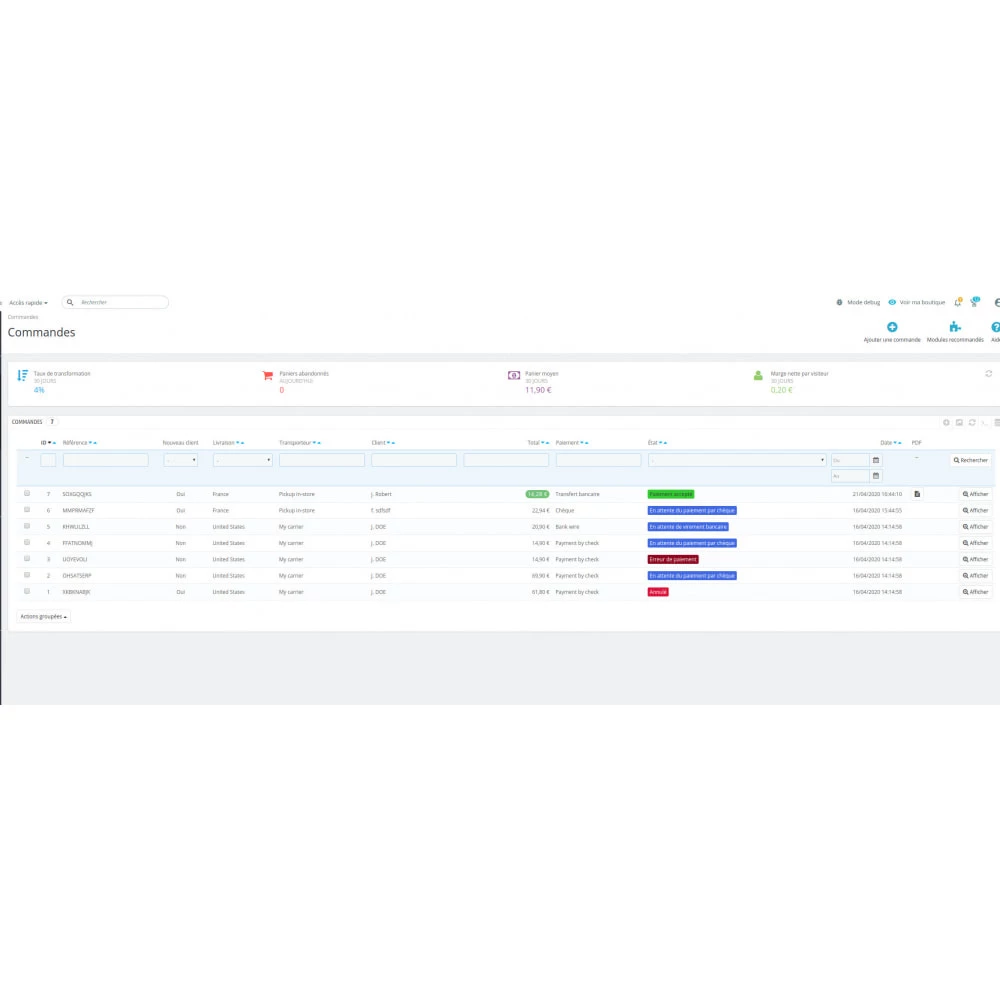1000x1000 pixels.
Task: Sort ID column descending arrow
Action: (x=49, y=443)
